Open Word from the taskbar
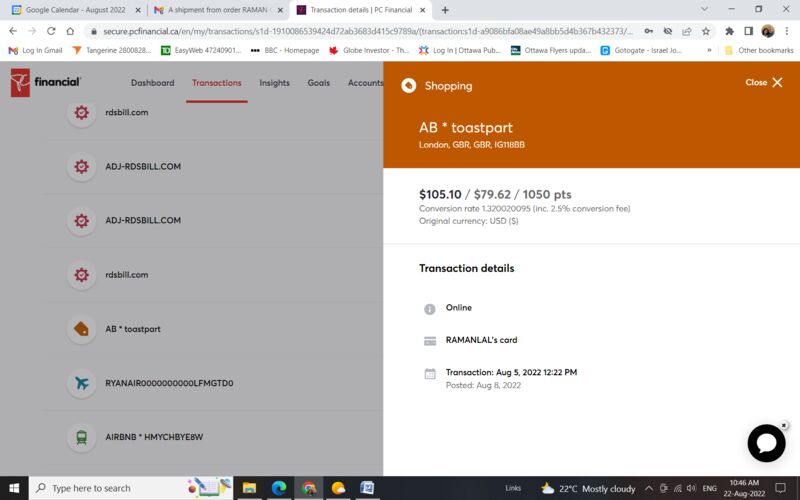 coord(367,488)
